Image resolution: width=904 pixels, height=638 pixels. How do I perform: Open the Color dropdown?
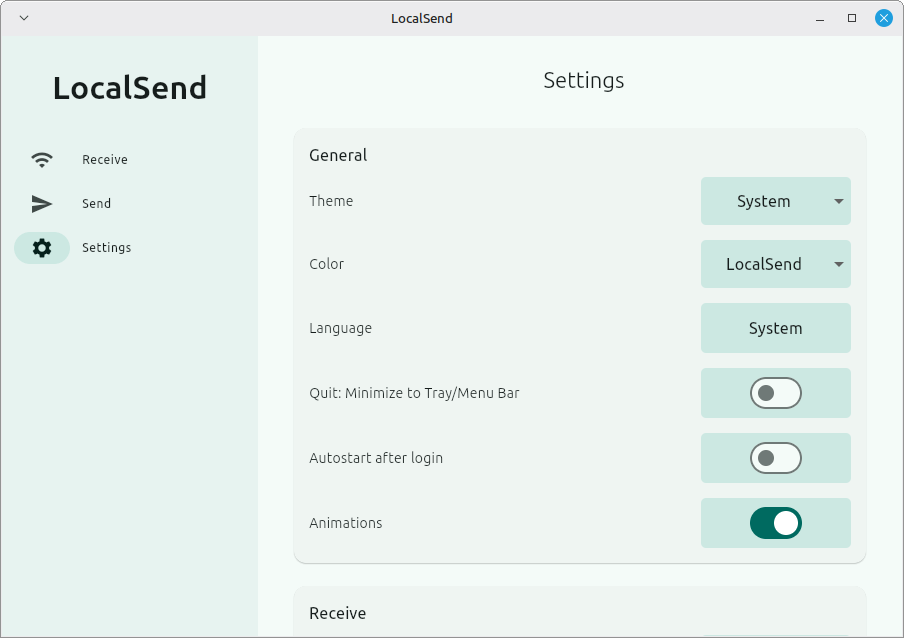point(775,264)
